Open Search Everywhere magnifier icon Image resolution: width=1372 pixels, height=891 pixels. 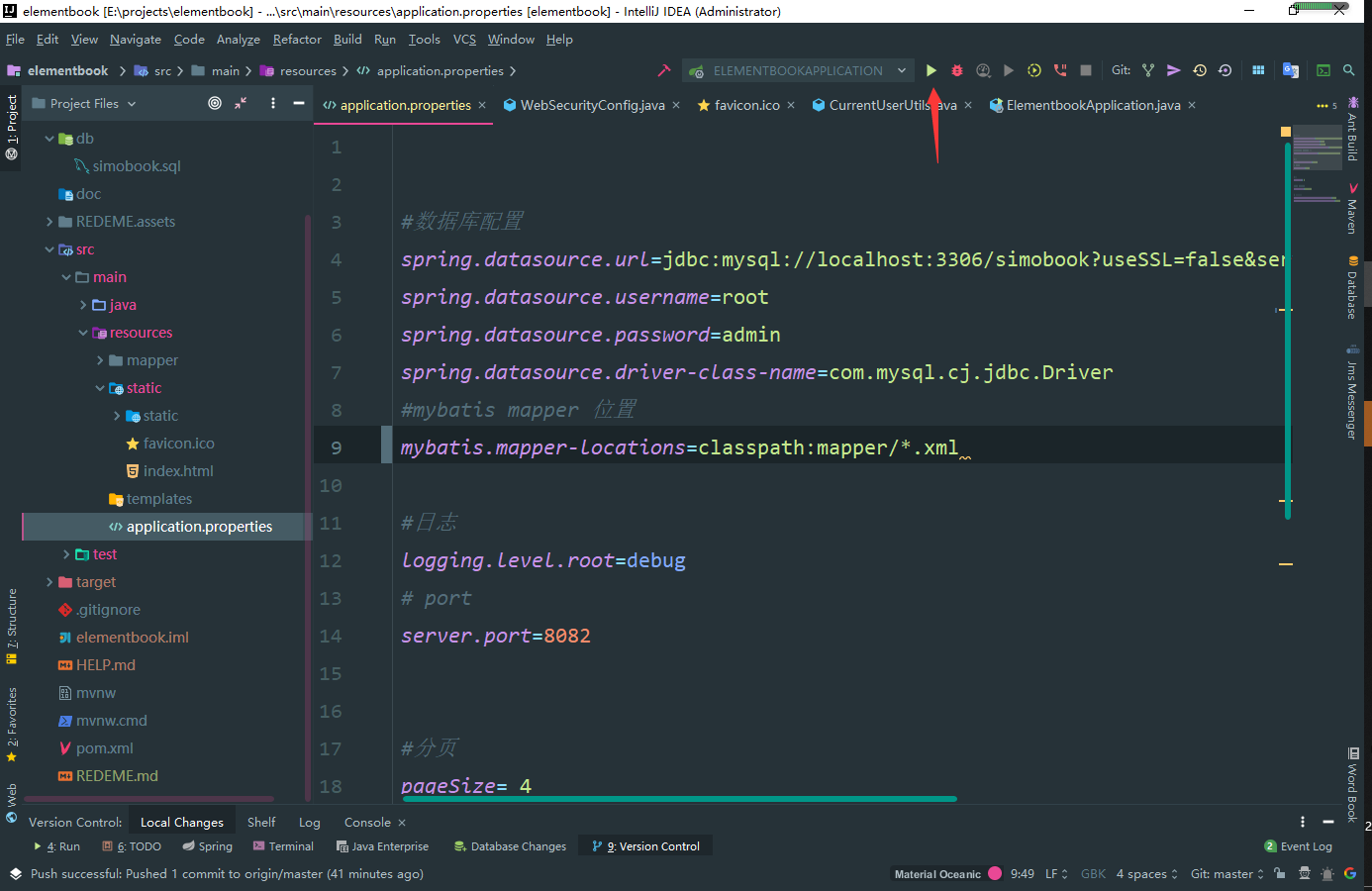pos(1348,70)
